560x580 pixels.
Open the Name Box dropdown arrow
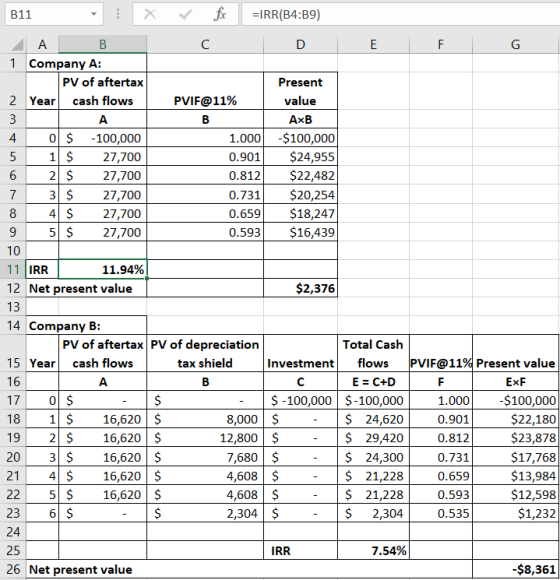point(94,14)
